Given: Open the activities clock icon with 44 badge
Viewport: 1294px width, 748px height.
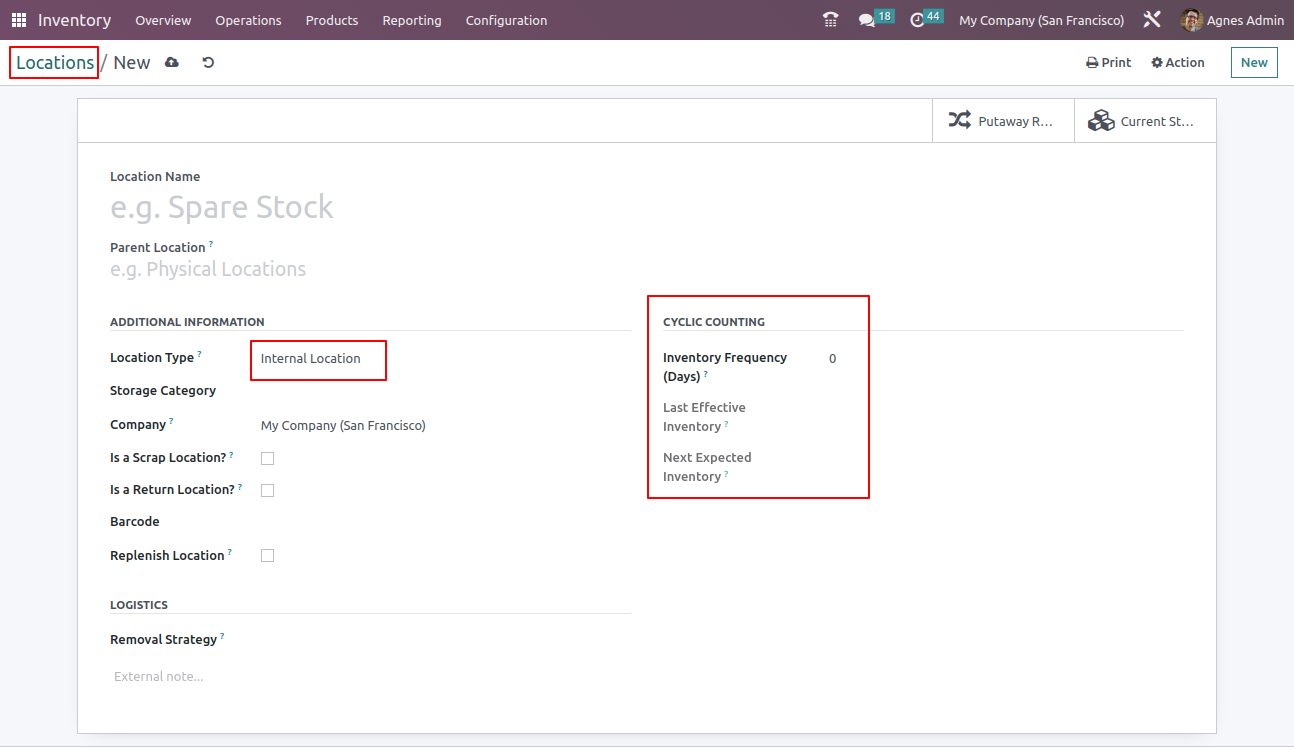Looking at the screenshot, I should point(917,20).
